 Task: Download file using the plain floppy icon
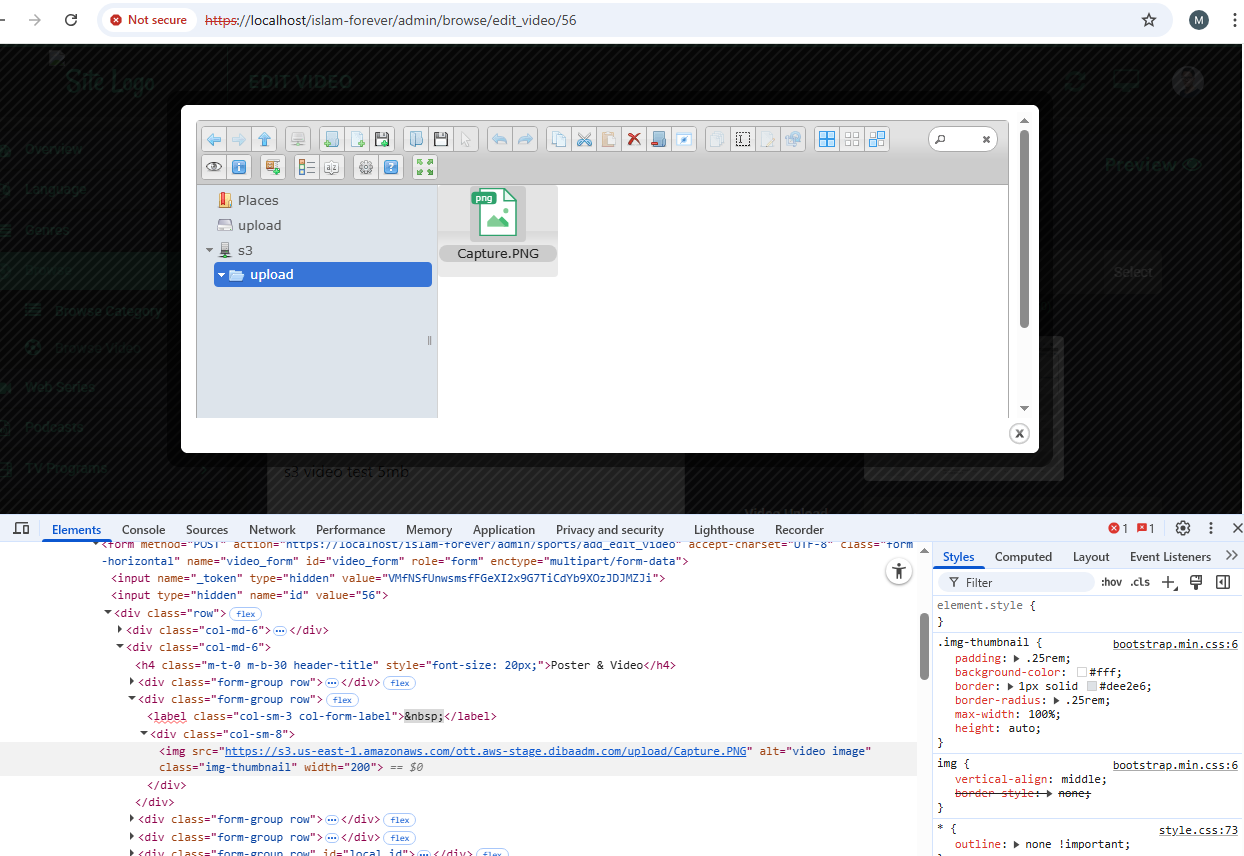[440, 139]
